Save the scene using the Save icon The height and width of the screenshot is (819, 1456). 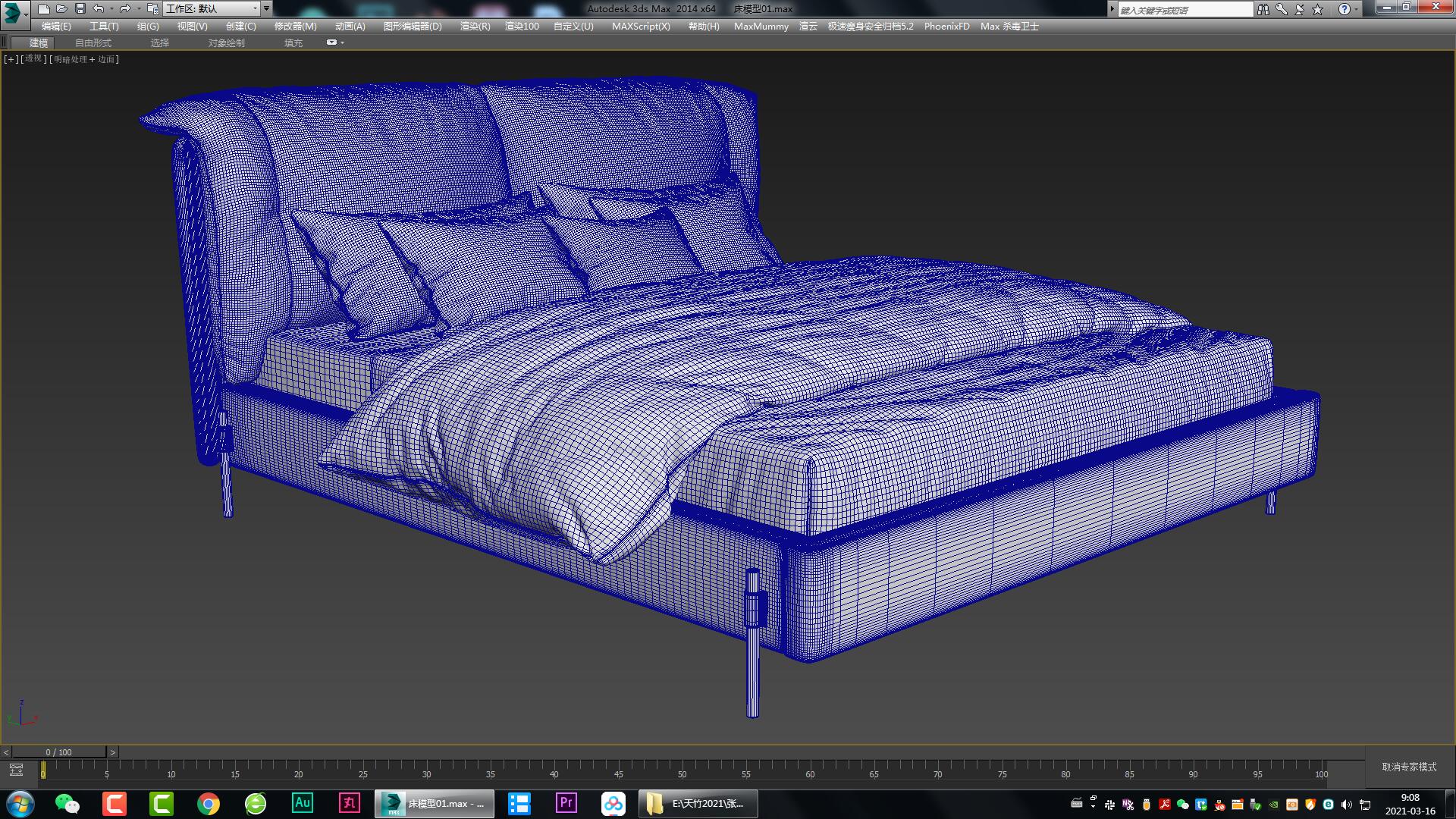[x=78, y=8]
